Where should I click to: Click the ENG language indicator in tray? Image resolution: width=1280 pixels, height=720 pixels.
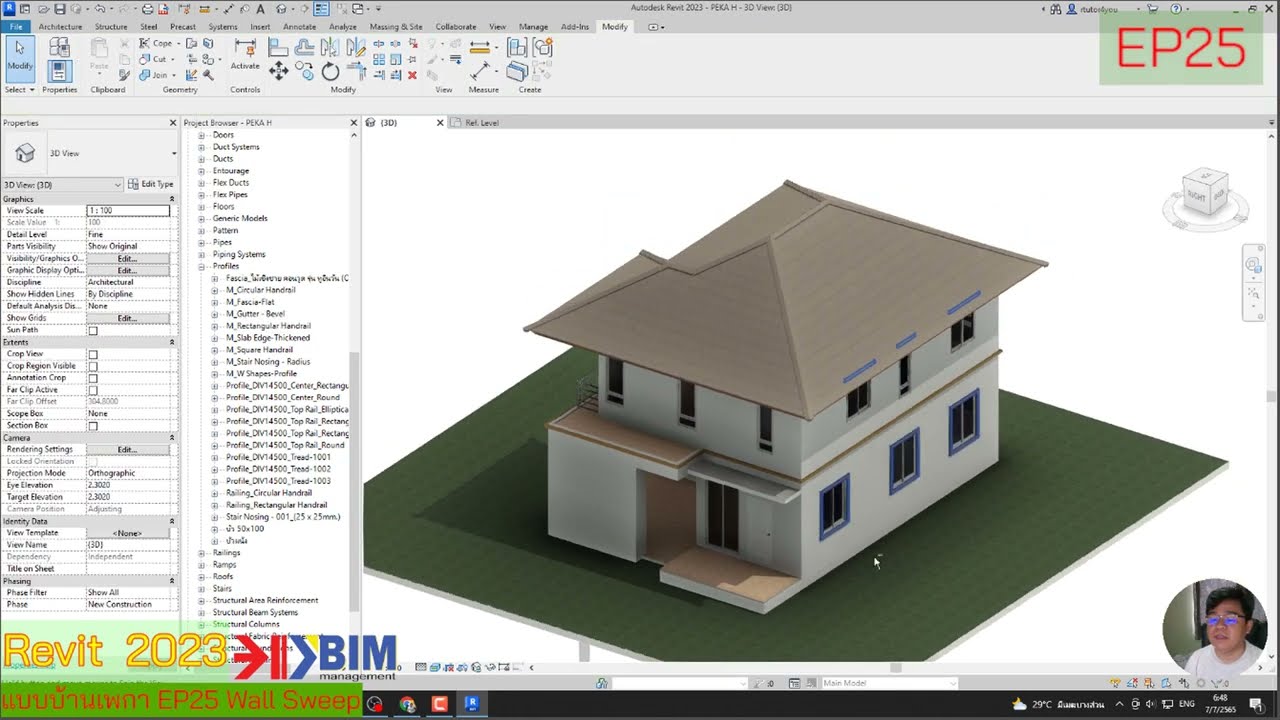click(x=1188, y=704)
